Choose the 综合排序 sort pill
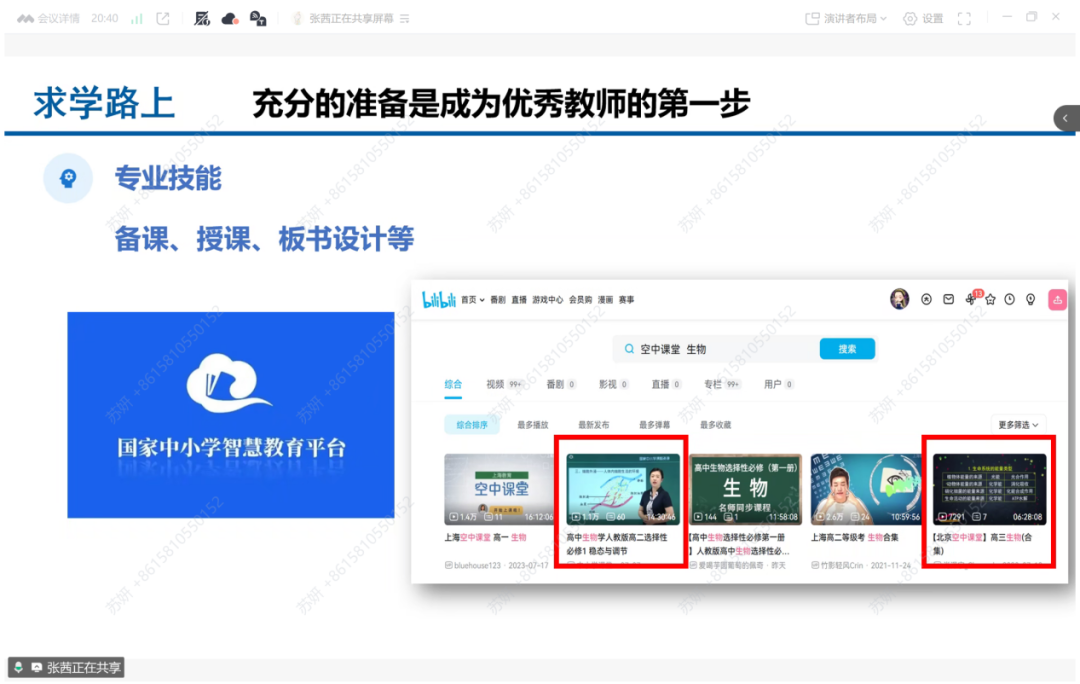 472,424
